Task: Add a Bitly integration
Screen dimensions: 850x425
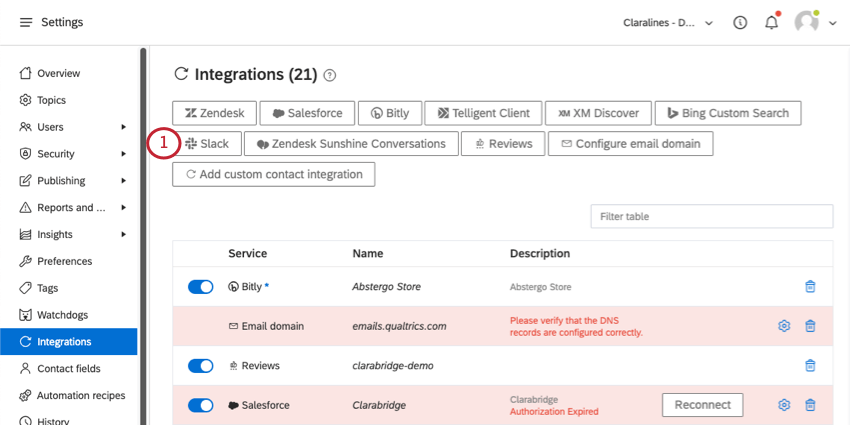Action: 390,113
